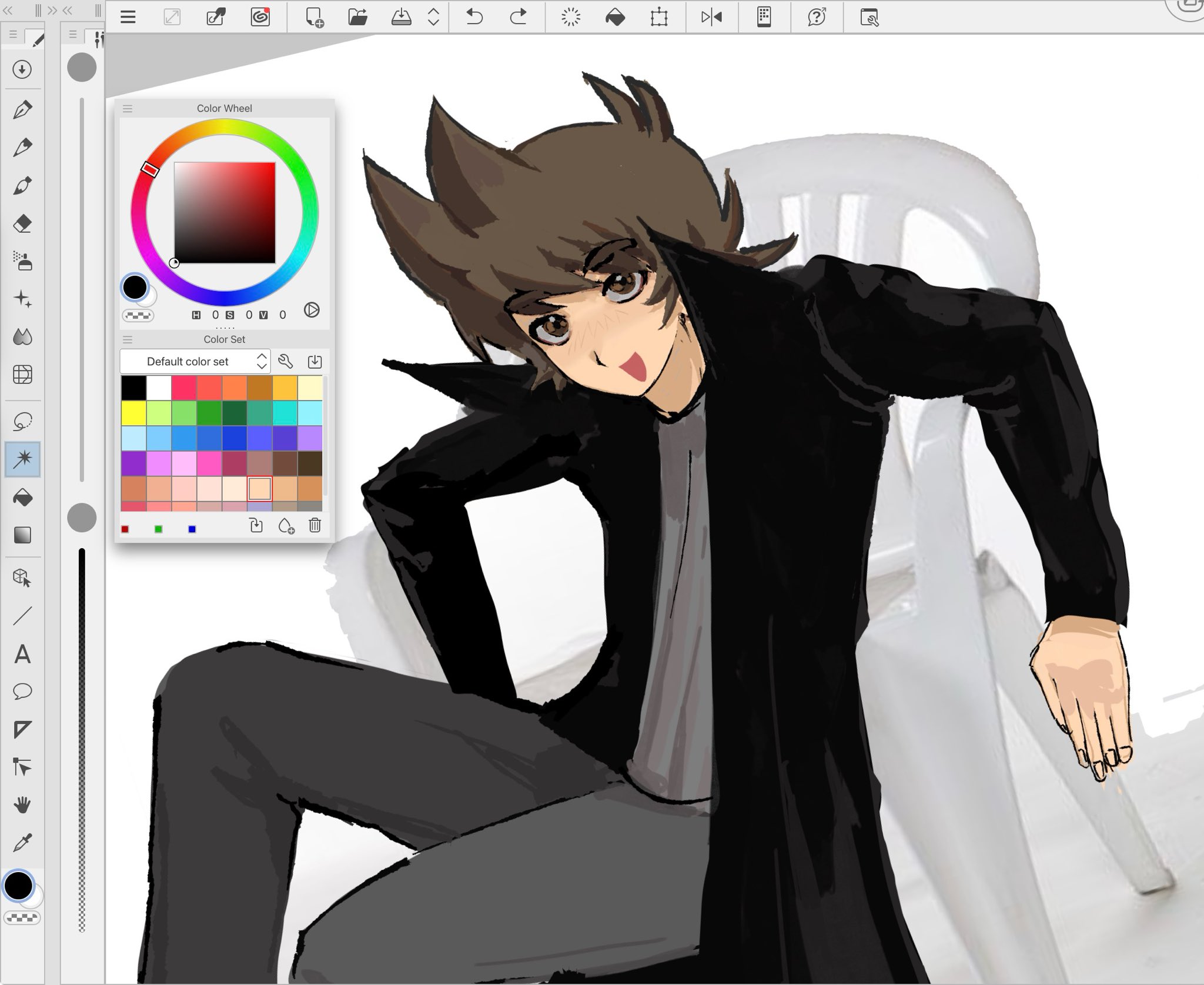Click the Transform bounding box icon
The image size is (1204, 985).
659,17
